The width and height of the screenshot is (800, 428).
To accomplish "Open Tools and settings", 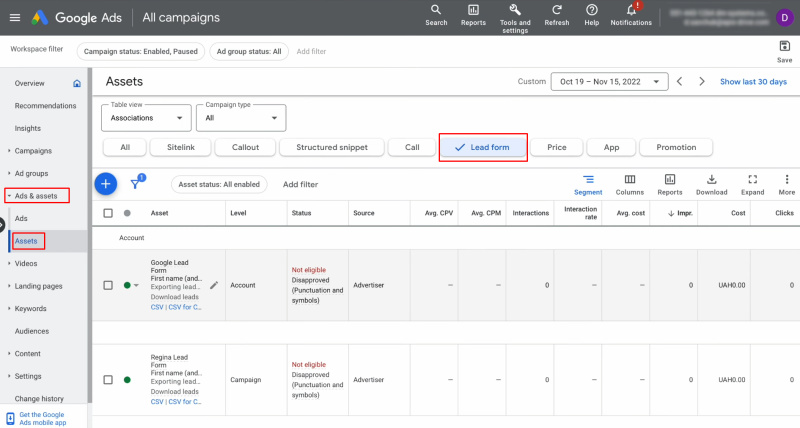I will tap(515, 19).
